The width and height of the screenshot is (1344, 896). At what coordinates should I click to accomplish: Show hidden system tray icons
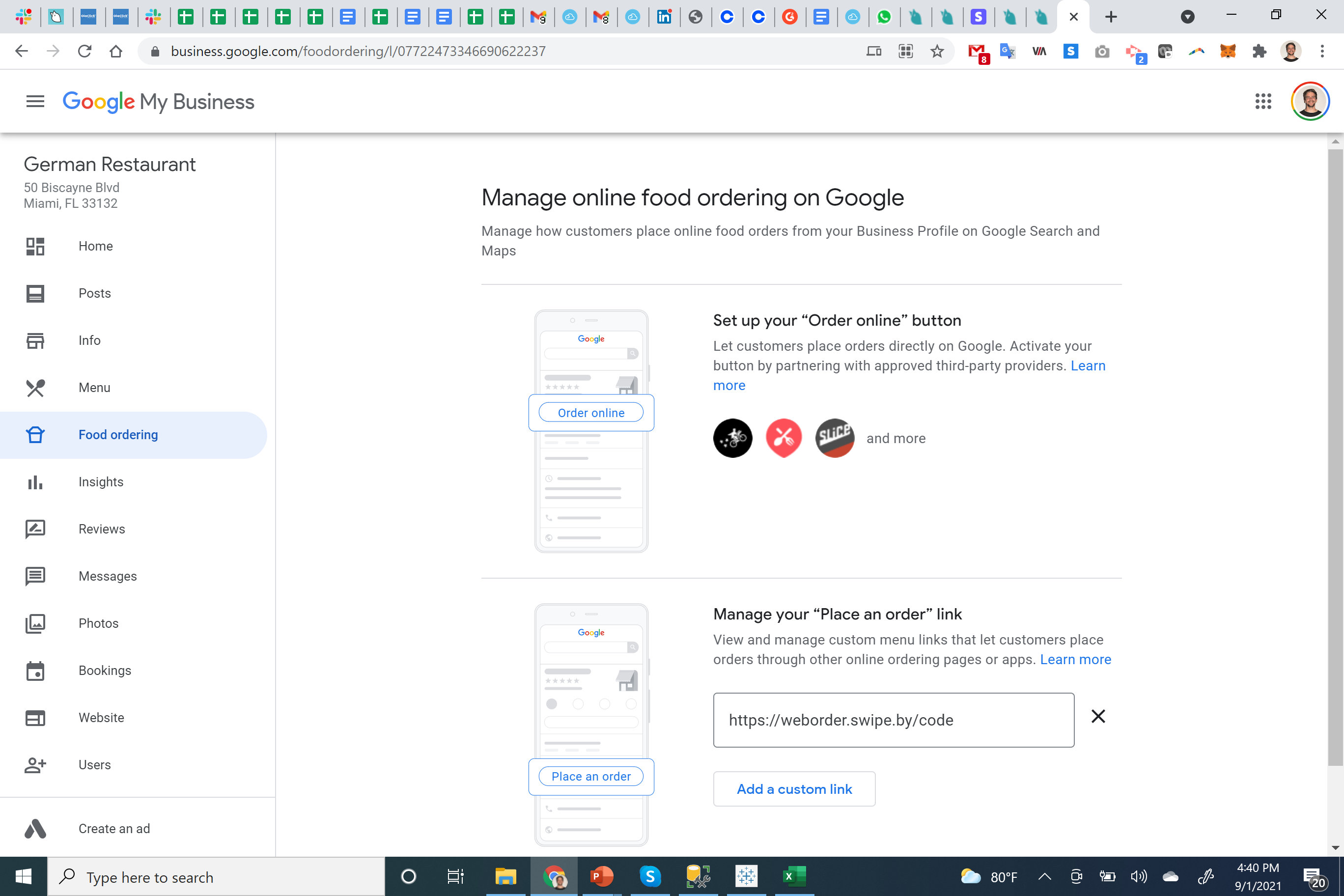click(x=1044, y=876)
